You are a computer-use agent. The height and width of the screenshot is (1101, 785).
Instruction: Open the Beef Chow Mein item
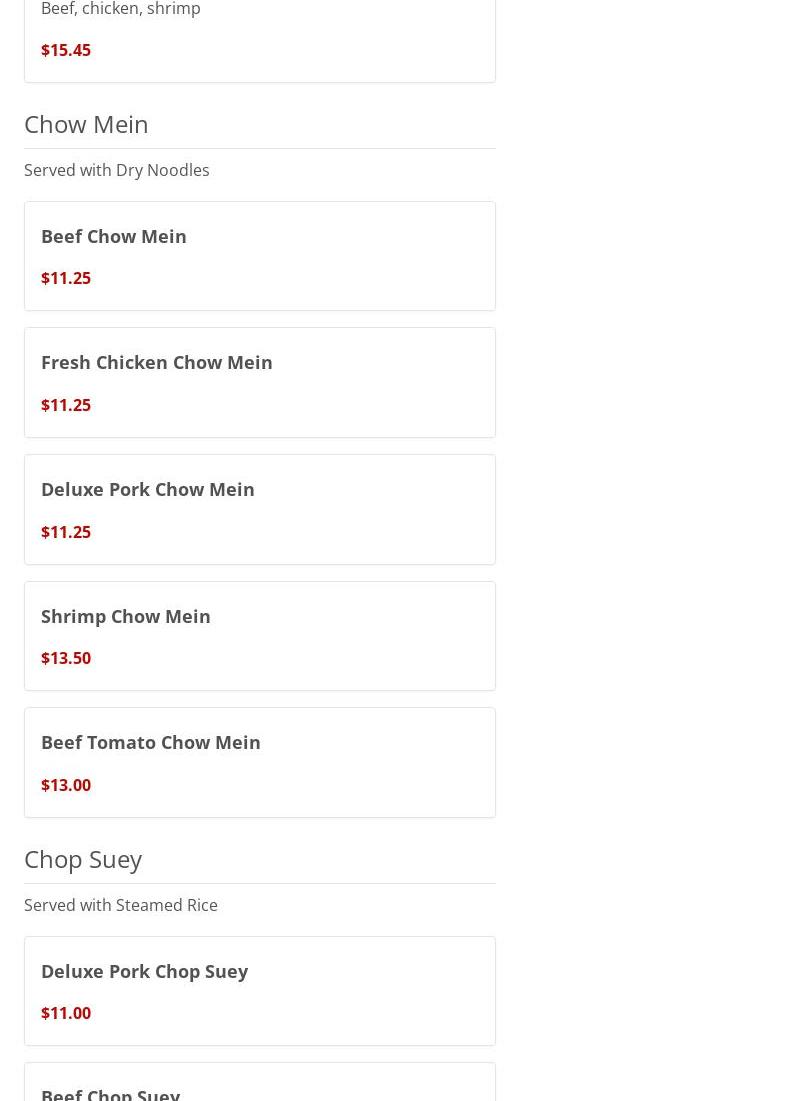[114, 236]
